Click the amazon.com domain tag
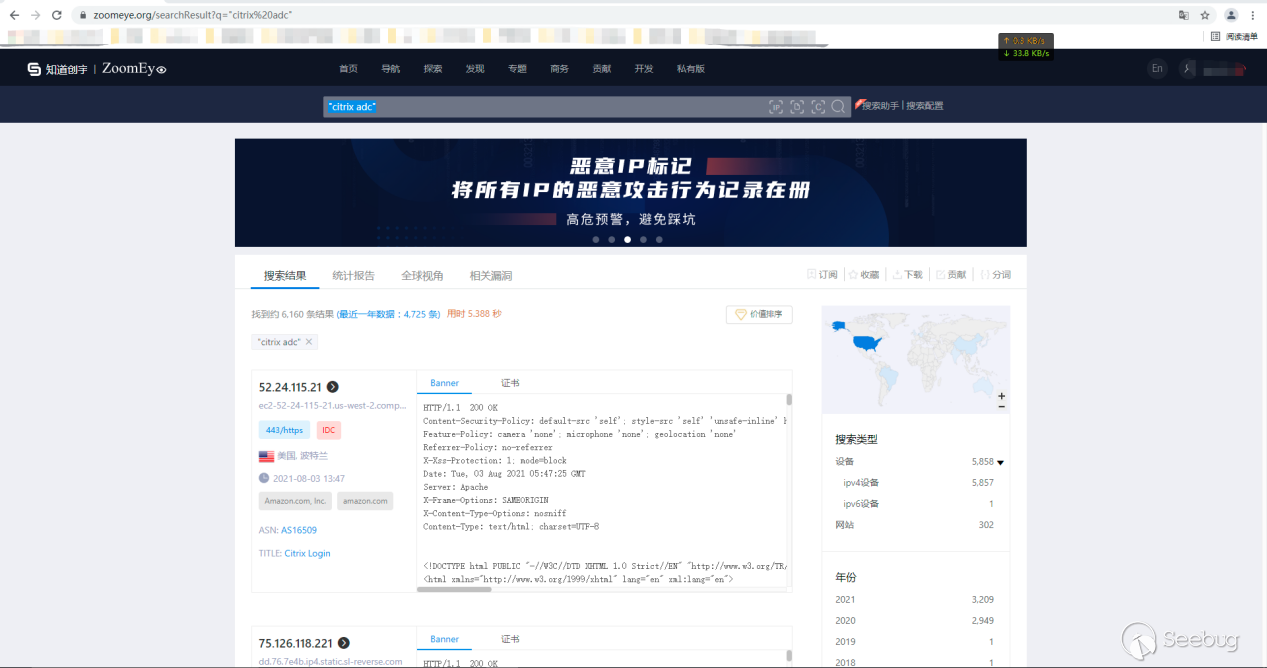The image size is (1267, 668). (365, 501)
